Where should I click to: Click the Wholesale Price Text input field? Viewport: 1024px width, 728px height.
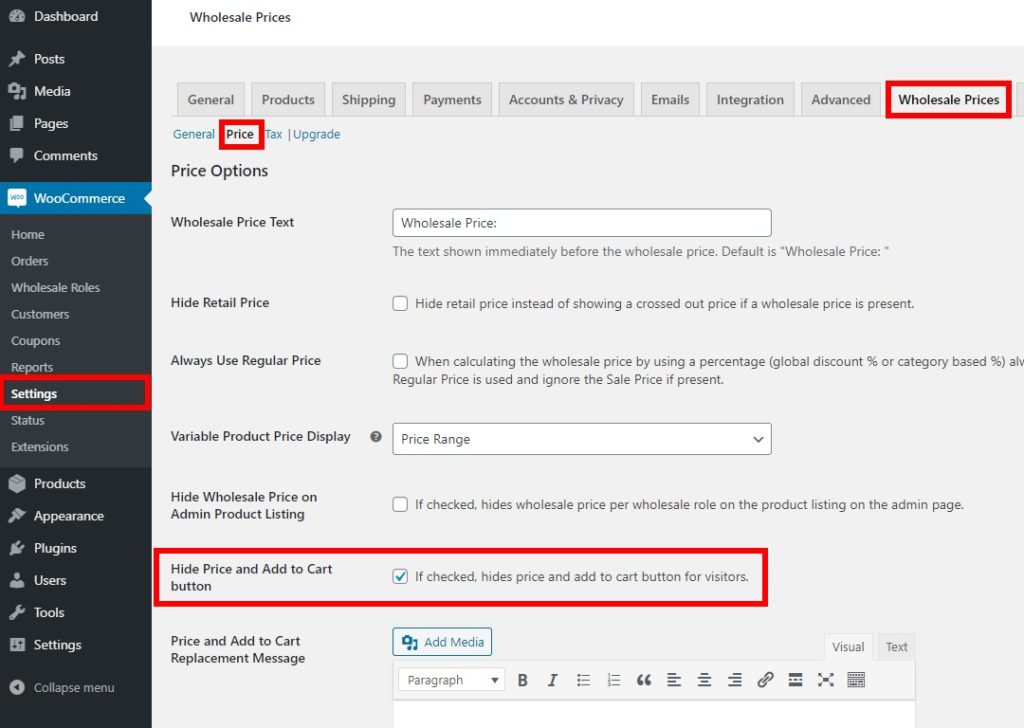point(582,223)
